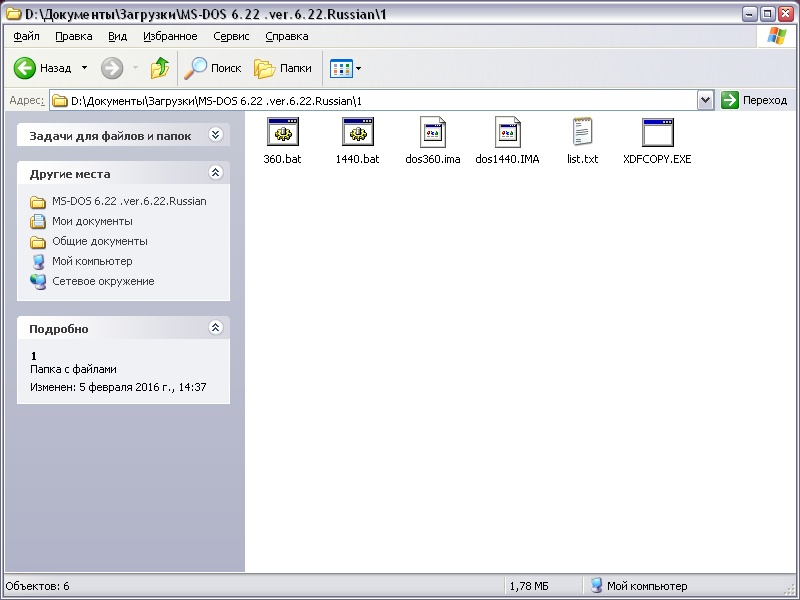Screen dimensions: 800x600
Task: Select the 360.bat file icon
Action: (x=283, y=132)
